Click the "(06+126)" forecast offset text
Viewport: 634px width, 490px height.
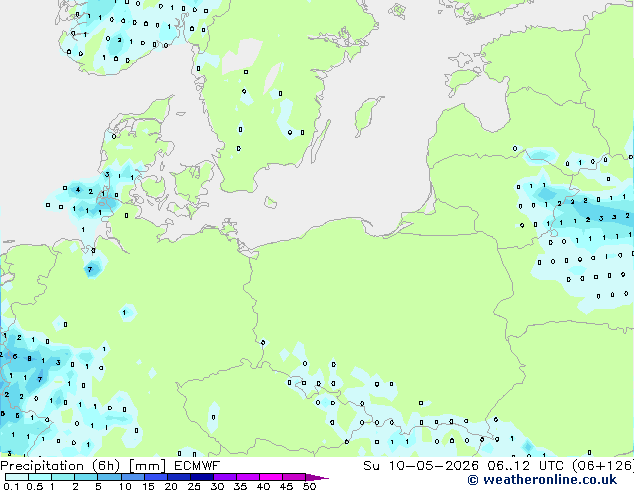point(602,466)
